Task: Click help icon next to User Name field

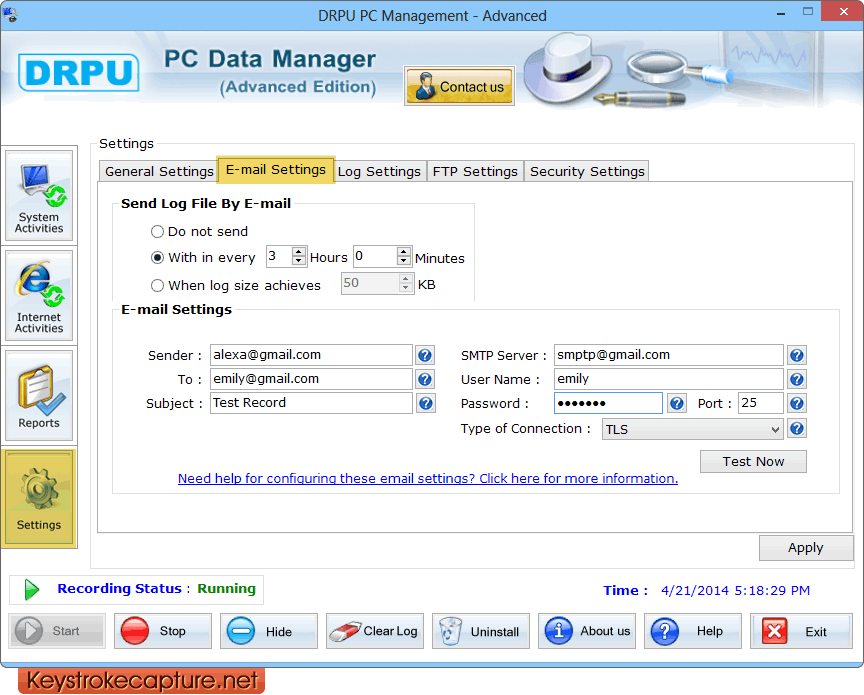Action: point(797,379)
